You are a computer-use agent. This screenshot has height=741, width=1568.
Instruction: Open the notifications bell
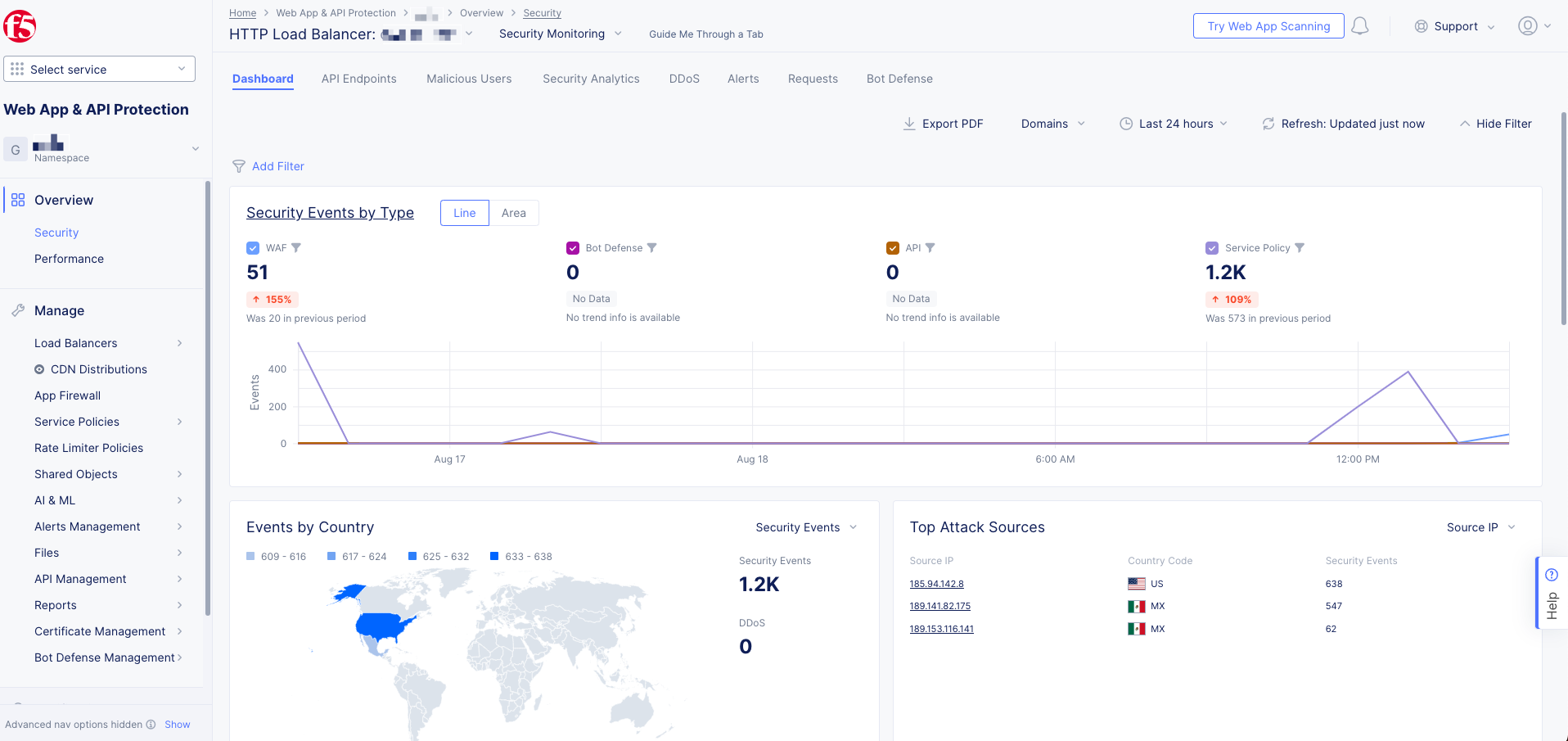click(1359, 26)
